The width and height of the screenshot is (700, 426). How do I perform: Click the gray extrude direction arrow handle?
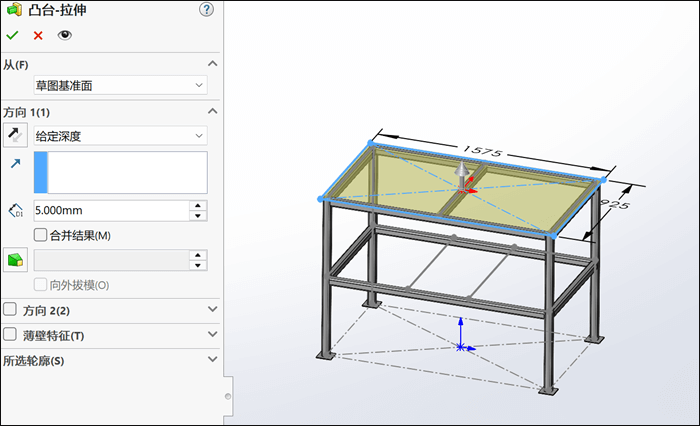tap(462, 175)
